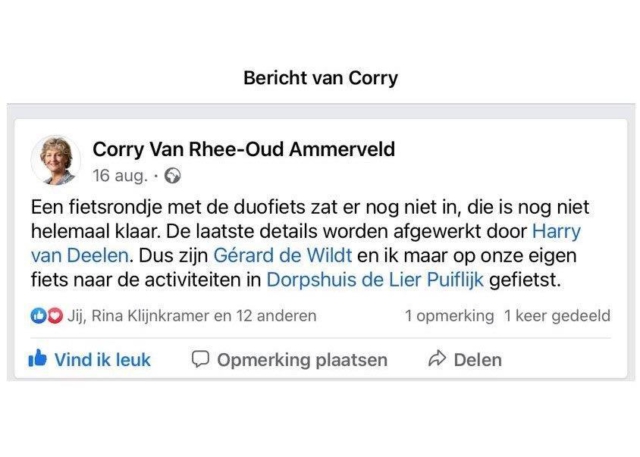Click the red heart reaction icon
This screenshot has width=640, height=457.
[55, 316]
